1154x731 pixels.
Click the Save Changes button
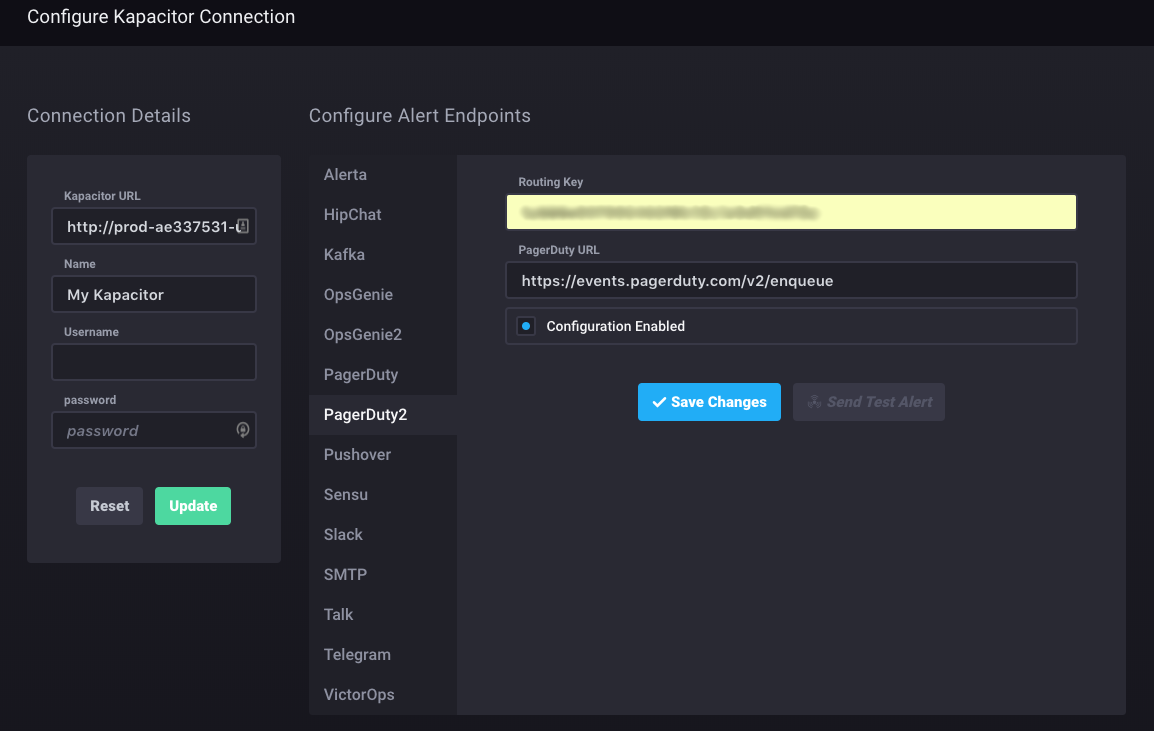[x=709, y=401]
